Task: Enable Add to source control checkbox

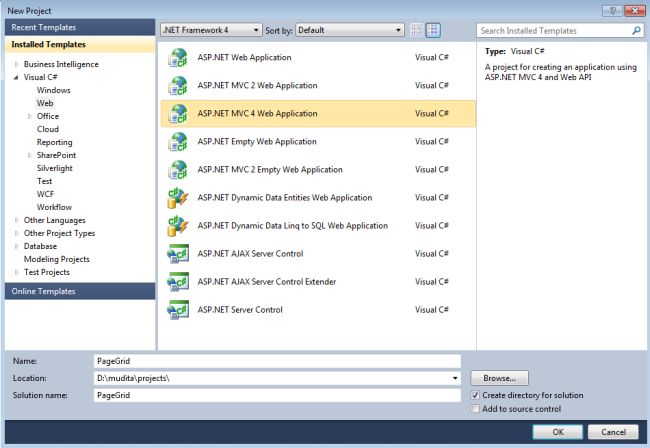Action: point(475,409)
